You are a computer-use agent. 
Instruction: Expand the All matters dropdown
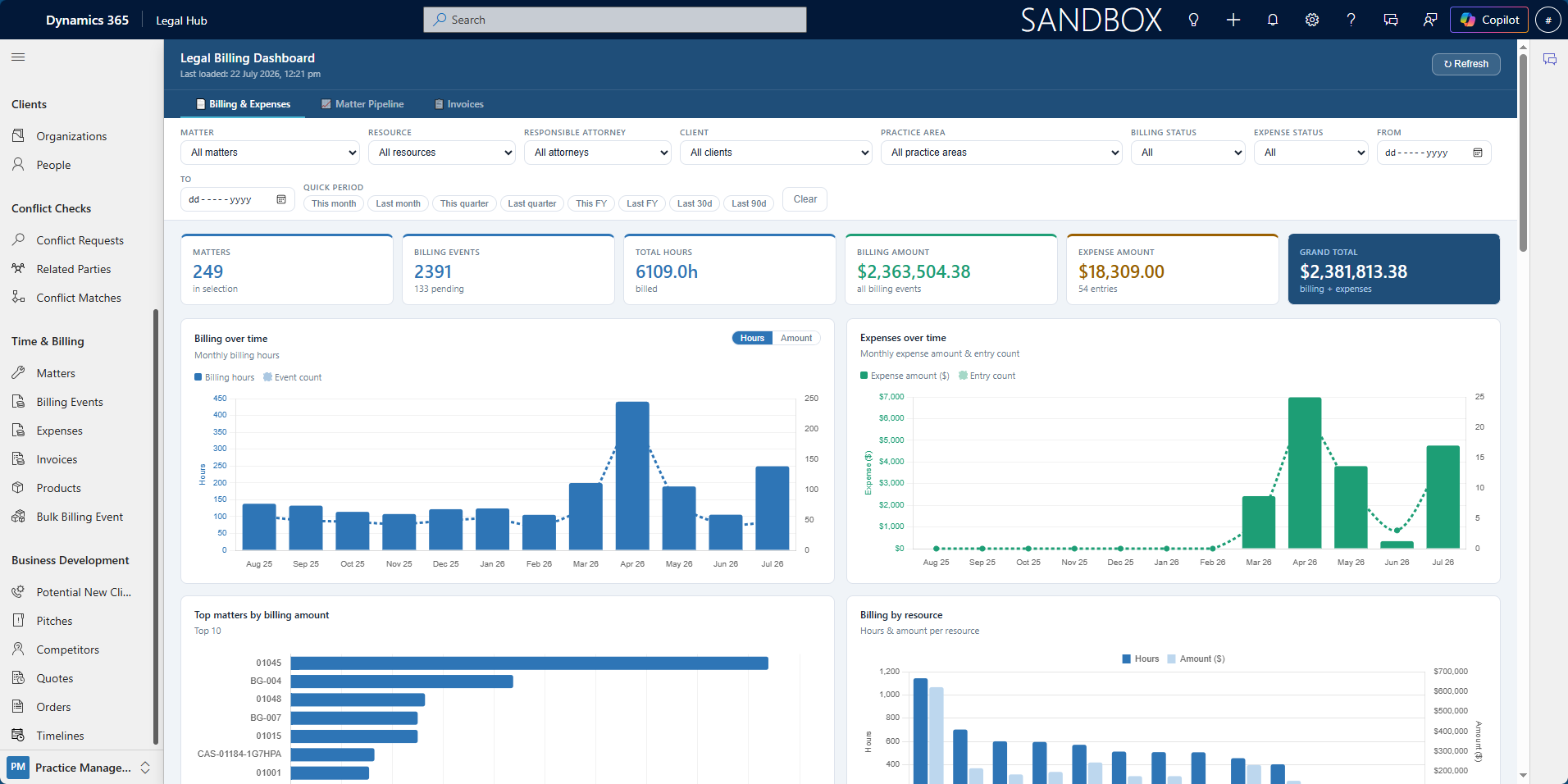click(270, 153)
